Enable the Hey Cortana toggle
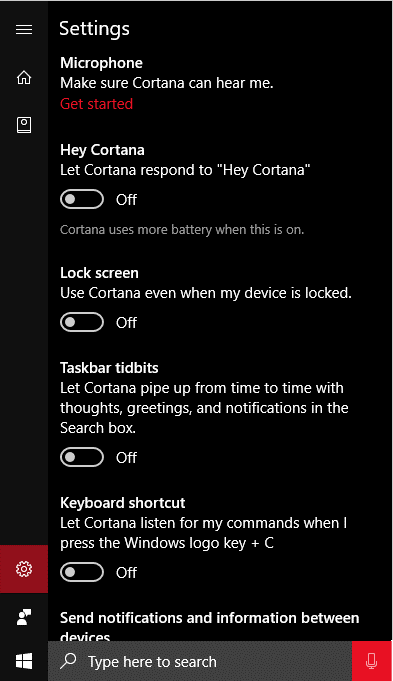 (x=82, y=199)
